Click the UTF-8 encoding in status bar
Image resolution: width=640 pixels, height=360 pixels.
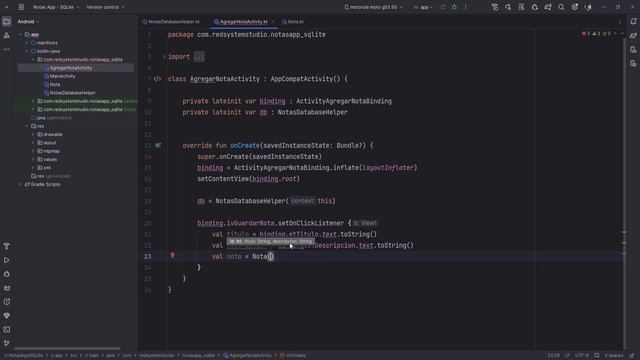pos(582,356)
